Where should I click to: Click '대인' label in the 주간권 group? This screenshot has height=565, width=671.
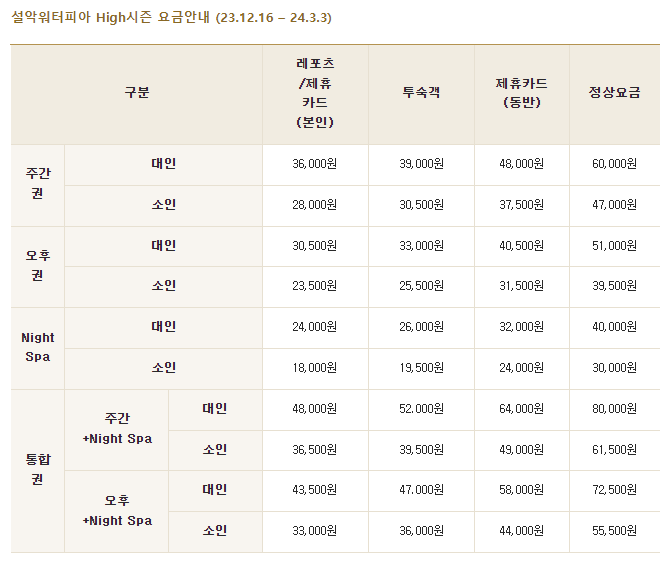pos(163,164)
